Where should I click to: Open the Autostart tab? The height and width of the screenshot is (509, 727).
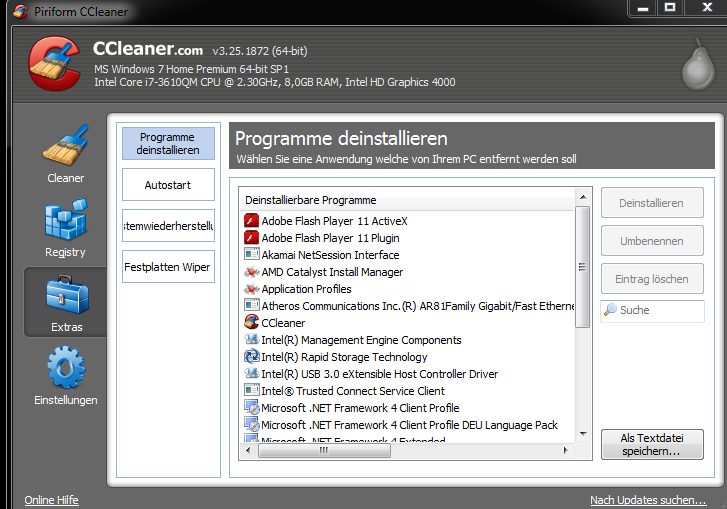[x=168, y=185]
